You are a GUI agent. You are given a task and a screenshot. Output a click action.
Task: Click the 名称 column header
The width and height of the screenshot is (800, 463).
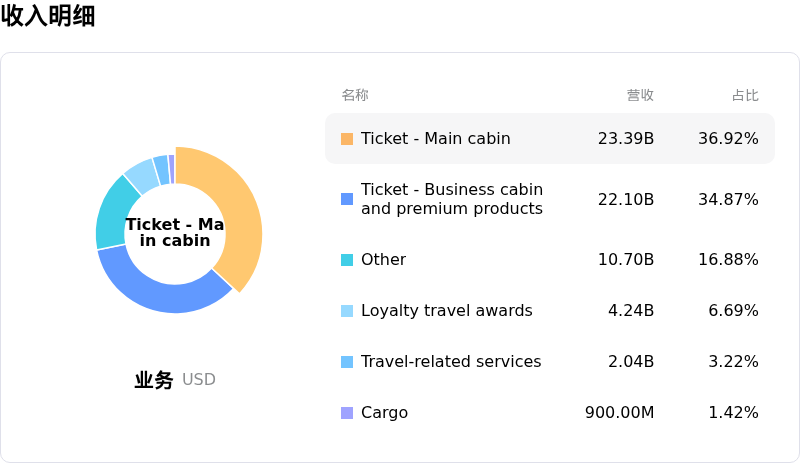355,96
